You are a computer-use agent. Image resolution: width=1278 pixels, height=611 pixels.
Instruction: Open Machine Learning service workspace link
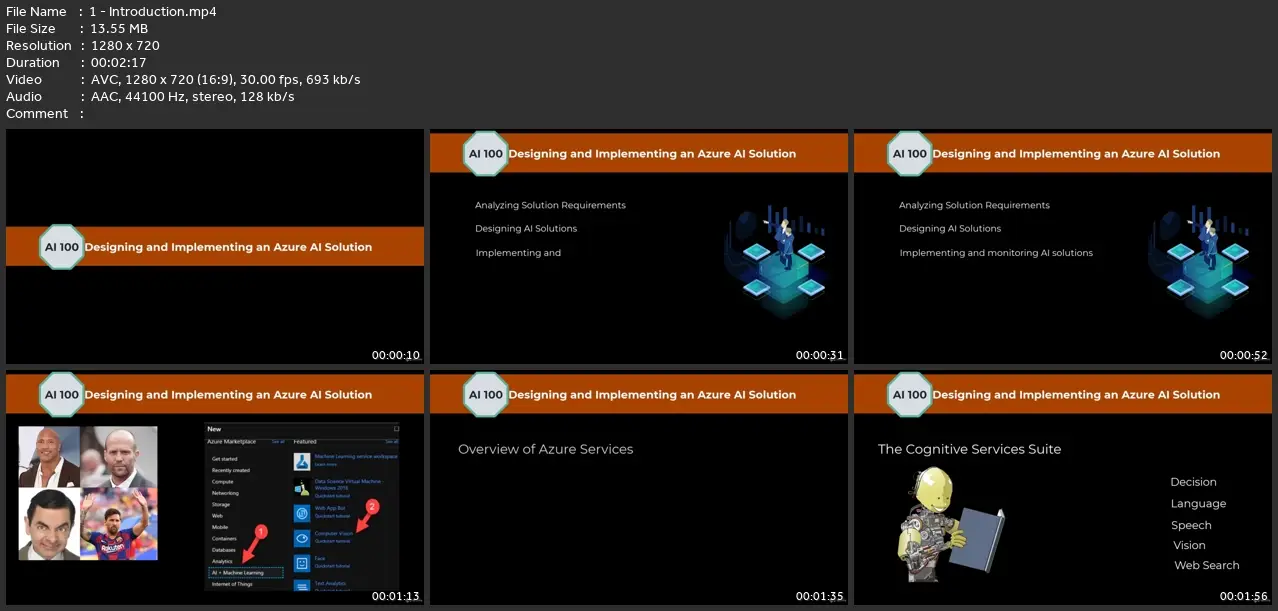[x=356, y=456]
